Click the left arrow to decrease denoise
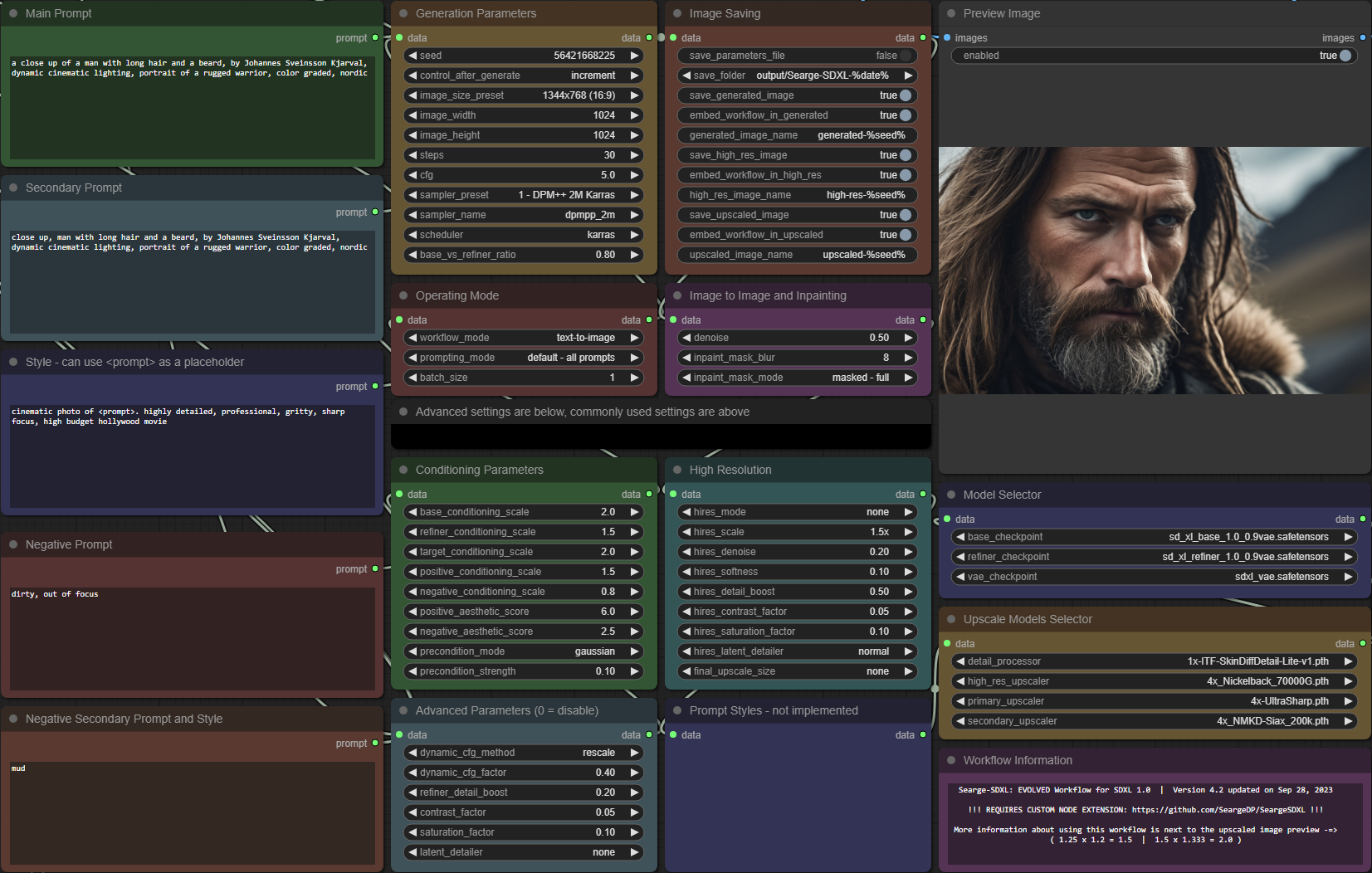1372x873 pixels. click(x=686, y=338)
